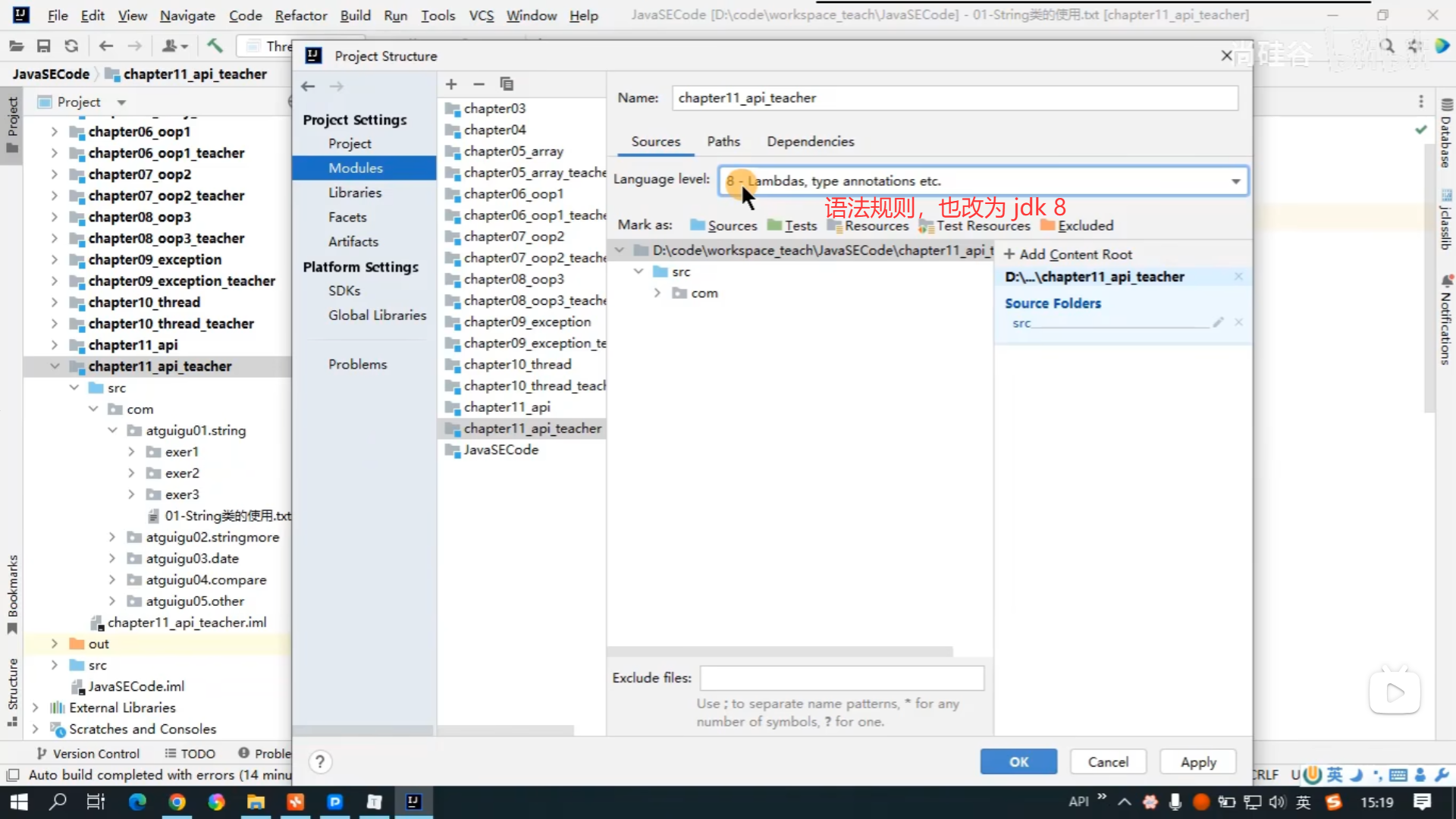This screenshot has width=1456, height=819.
Task: Click the Exclude files input field
Action: click(842, 678)
